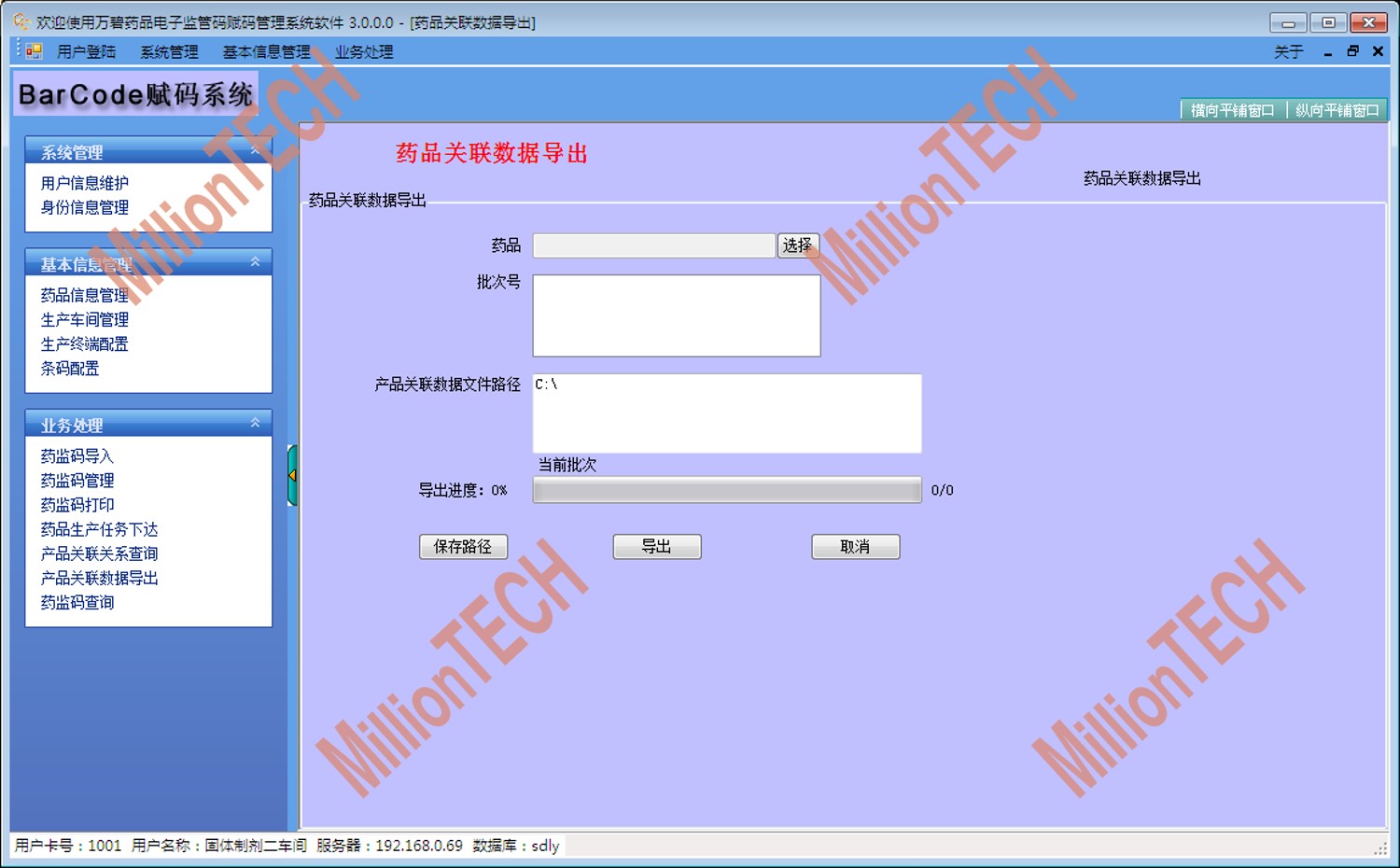Image resolution: width=1400 pixels, height=868 pixels.
Task: Click the sidebar collapse splitter handle
Action: [x=292, y=475]
